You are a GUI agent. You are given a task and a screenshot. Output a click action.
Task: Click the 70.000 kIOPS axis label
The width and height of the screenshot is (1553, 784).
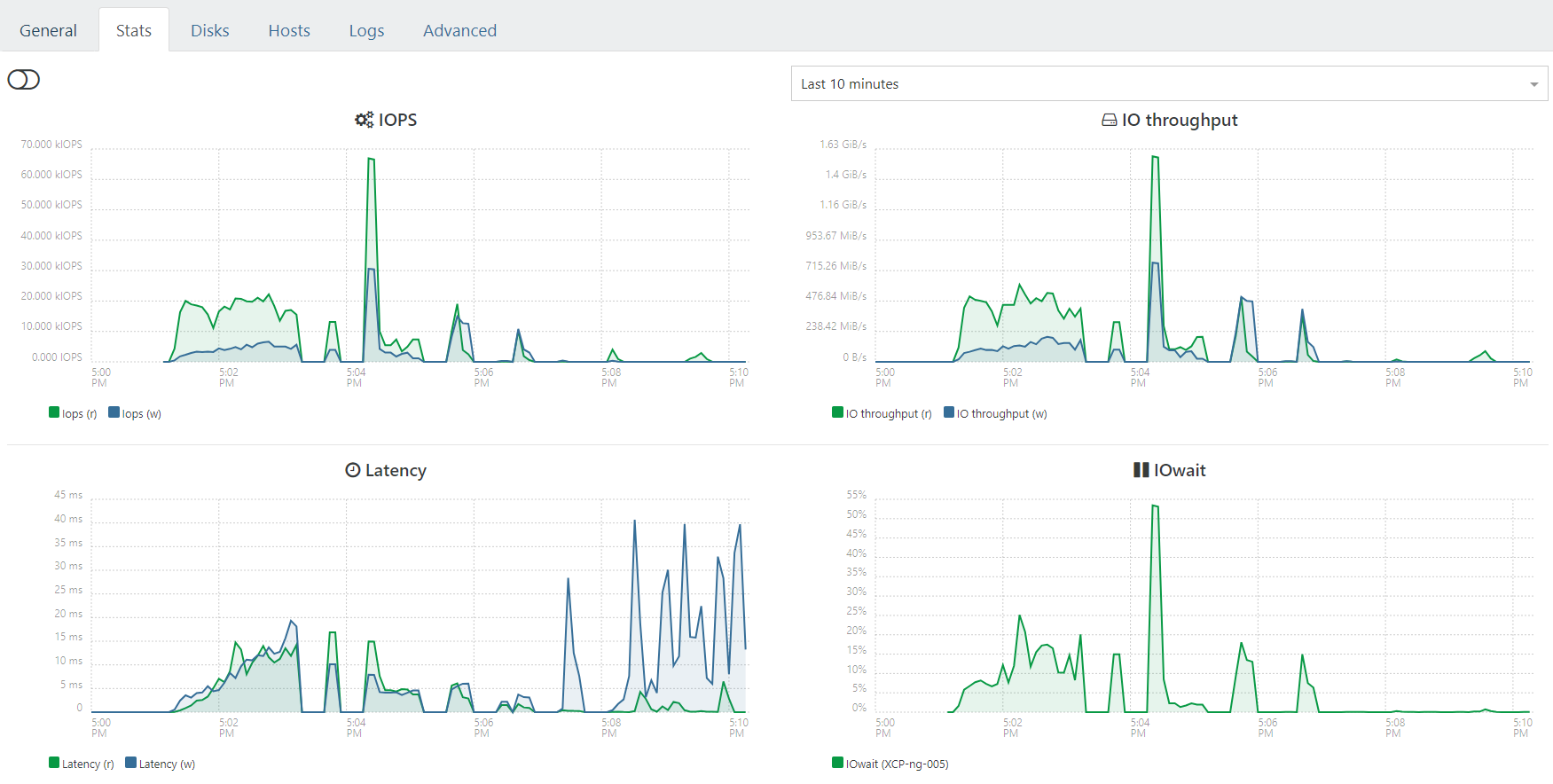[x=51, y=144]
